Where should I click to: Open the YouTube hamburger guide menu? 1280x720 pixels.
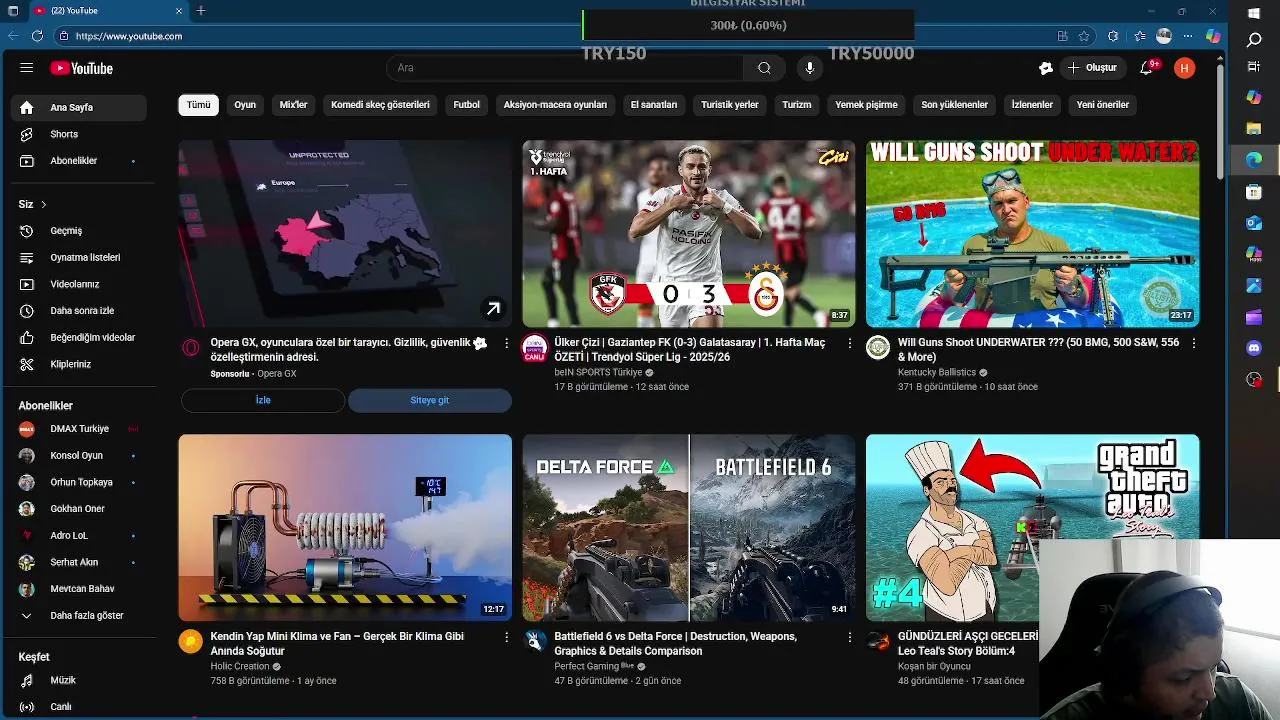pos(27,68)
